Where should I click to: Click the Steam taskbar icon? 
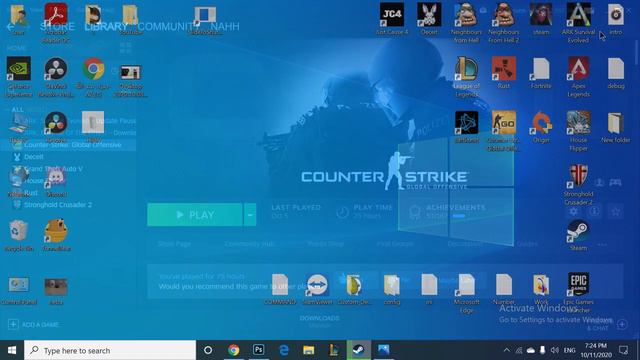click(x=359, y=350)
